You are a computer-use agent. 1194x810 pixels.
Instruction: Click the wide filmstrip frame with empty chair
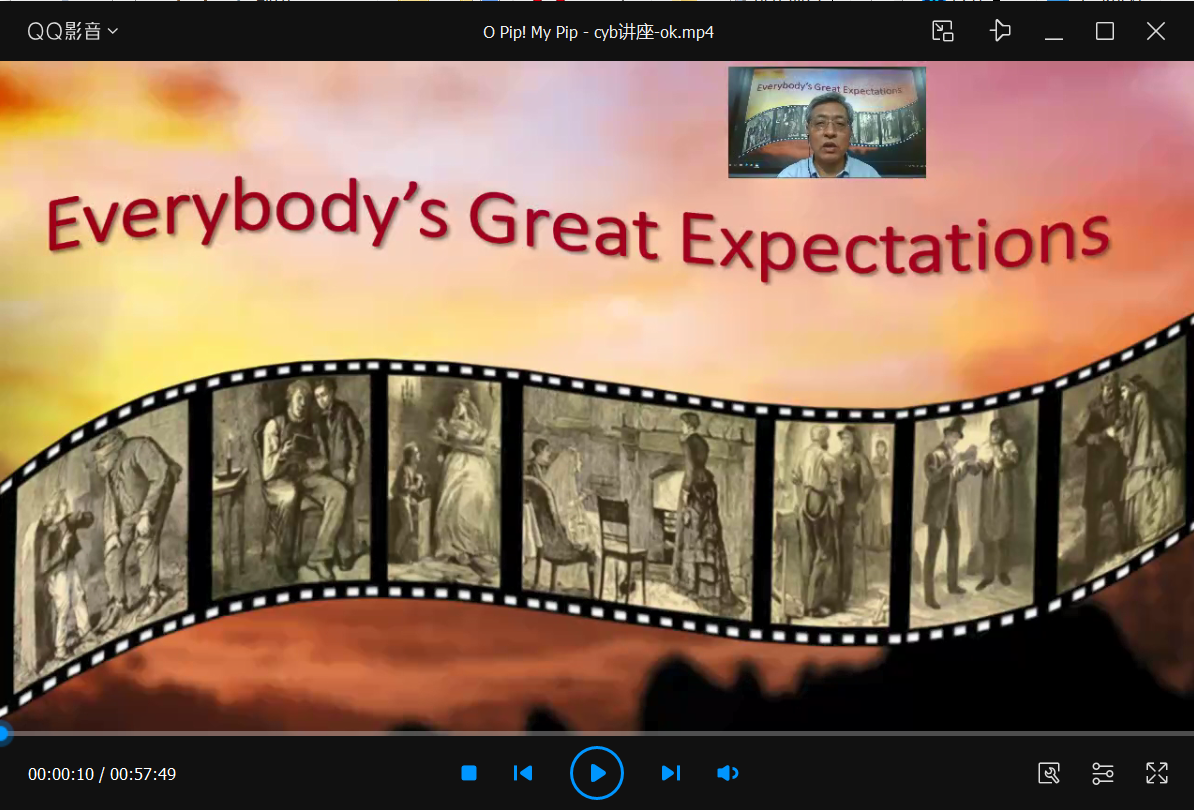(x=638, y=502)
